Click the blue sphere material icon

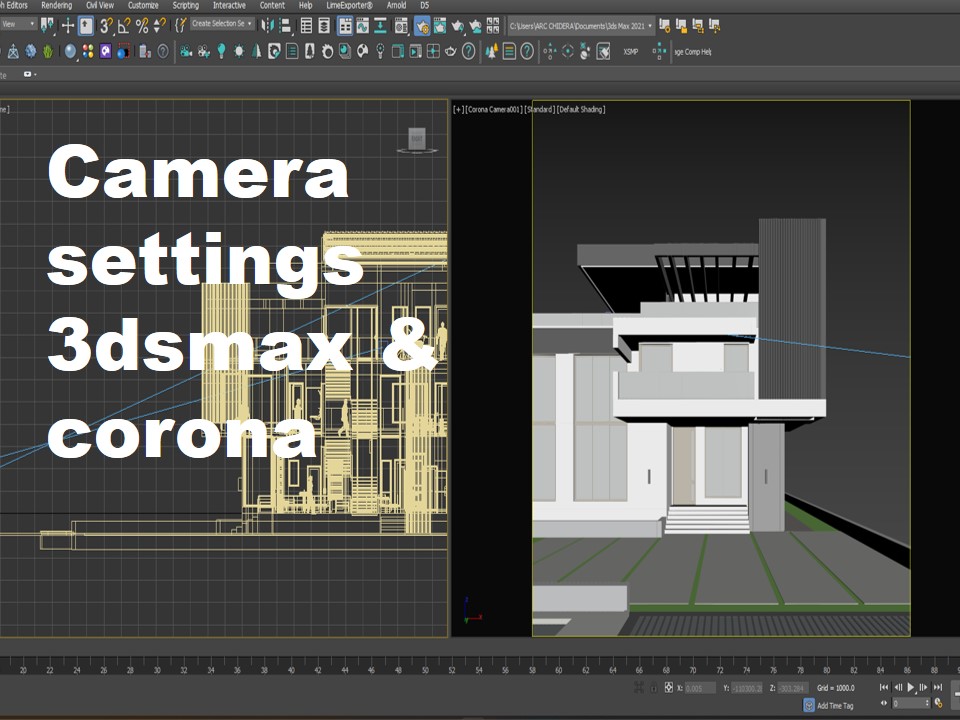click(x=70, y=52)
